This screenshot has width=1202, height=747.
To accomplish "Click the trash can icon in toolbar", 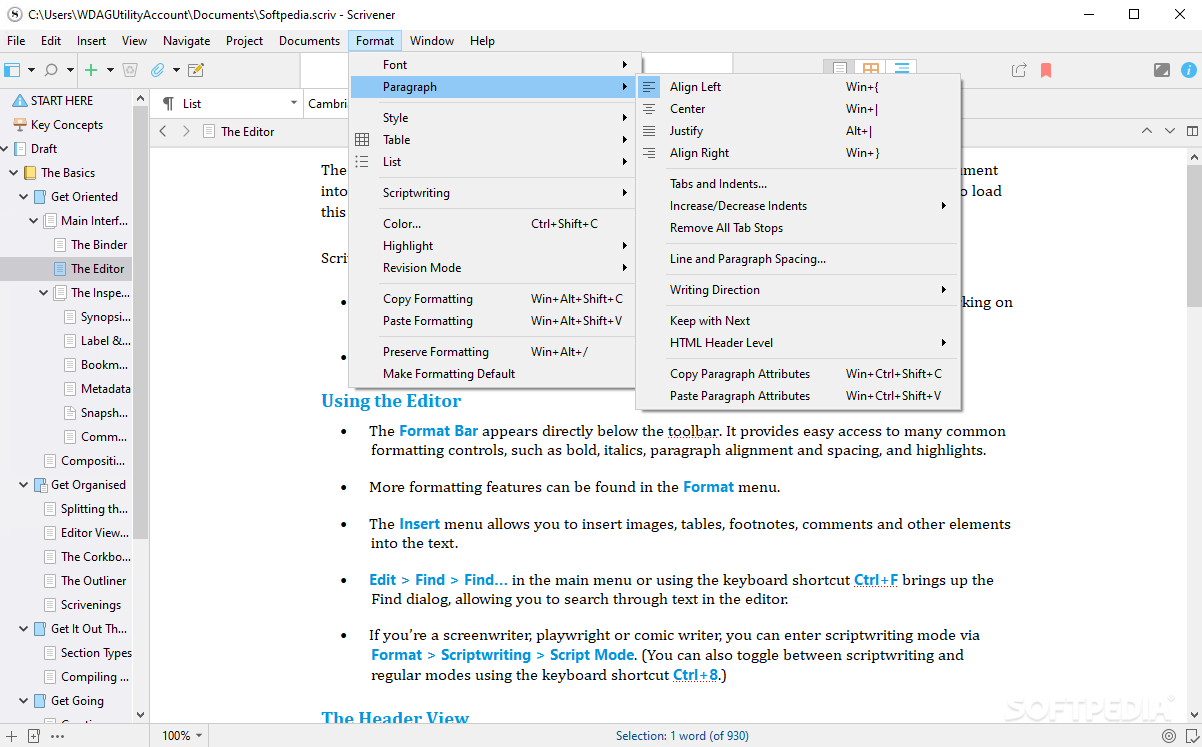I will (x=130, y=70).
